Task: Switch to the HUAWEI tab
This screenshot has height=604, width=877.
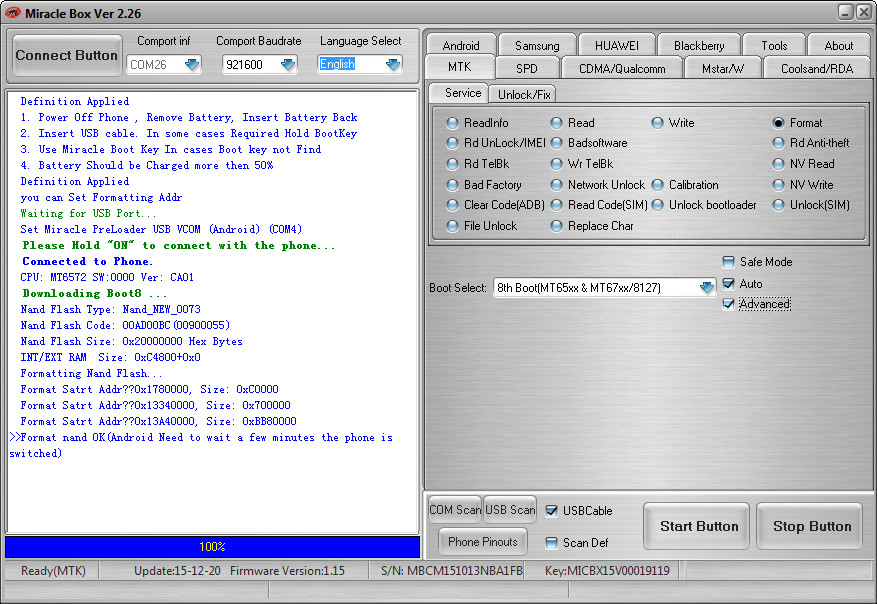Action: click(x=616, y=45)
